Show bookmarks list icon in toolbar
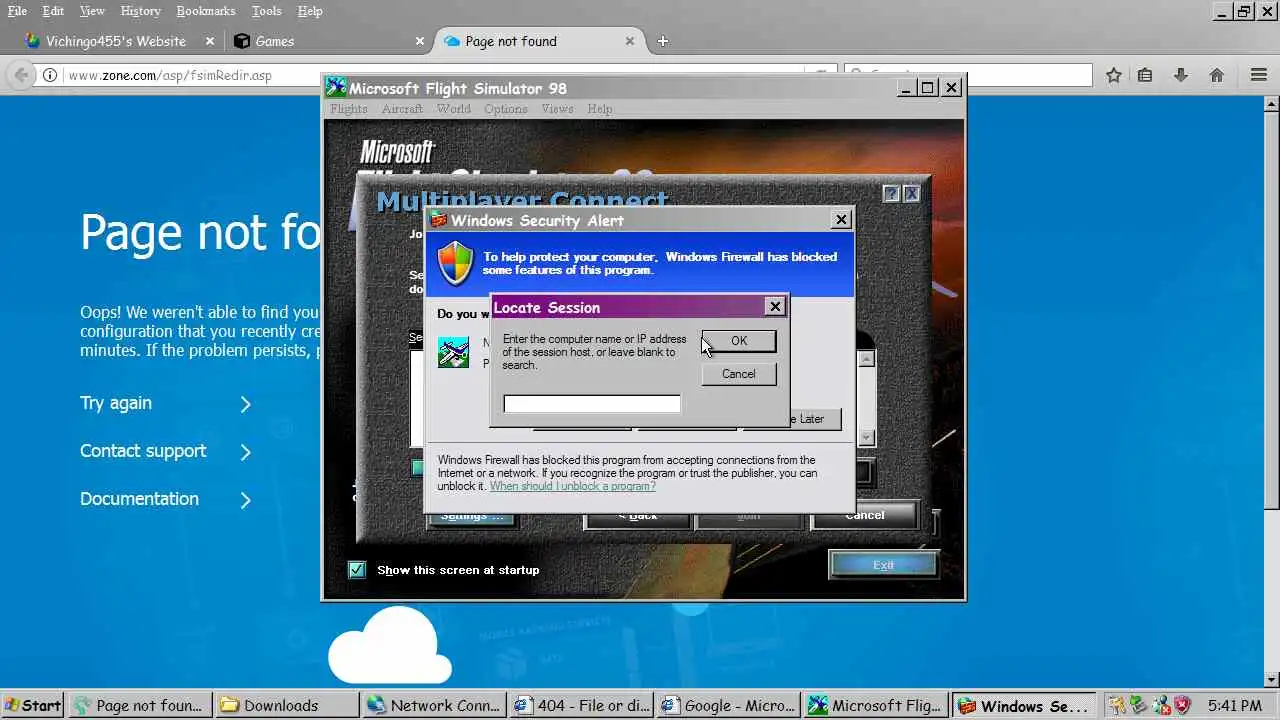Viewport: 1280px width, 720px height. (x=1145, y=75)
